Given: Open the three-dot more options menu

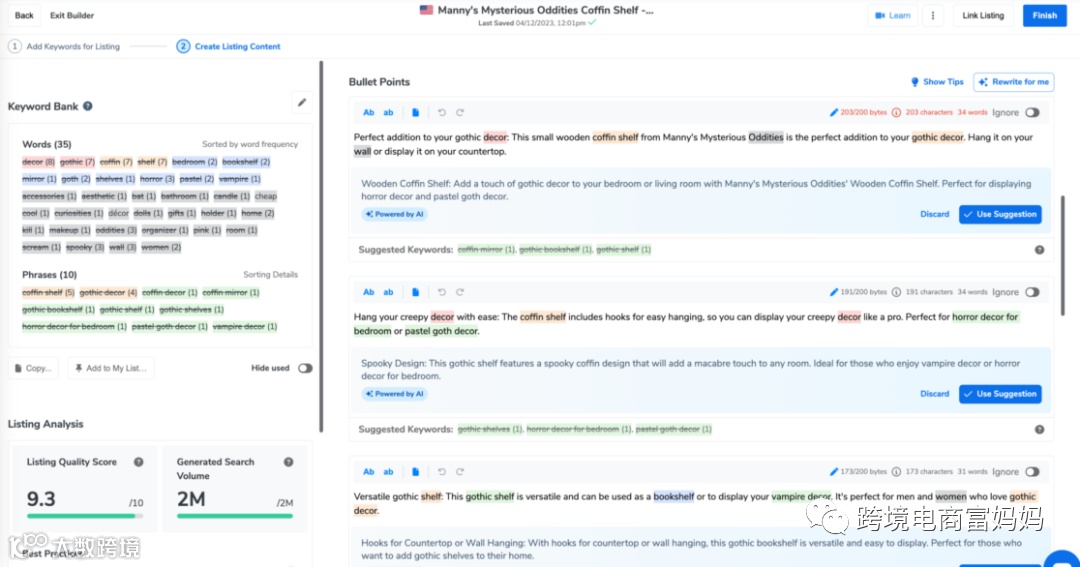Looking at the screenshot, I should click(933, 15).
